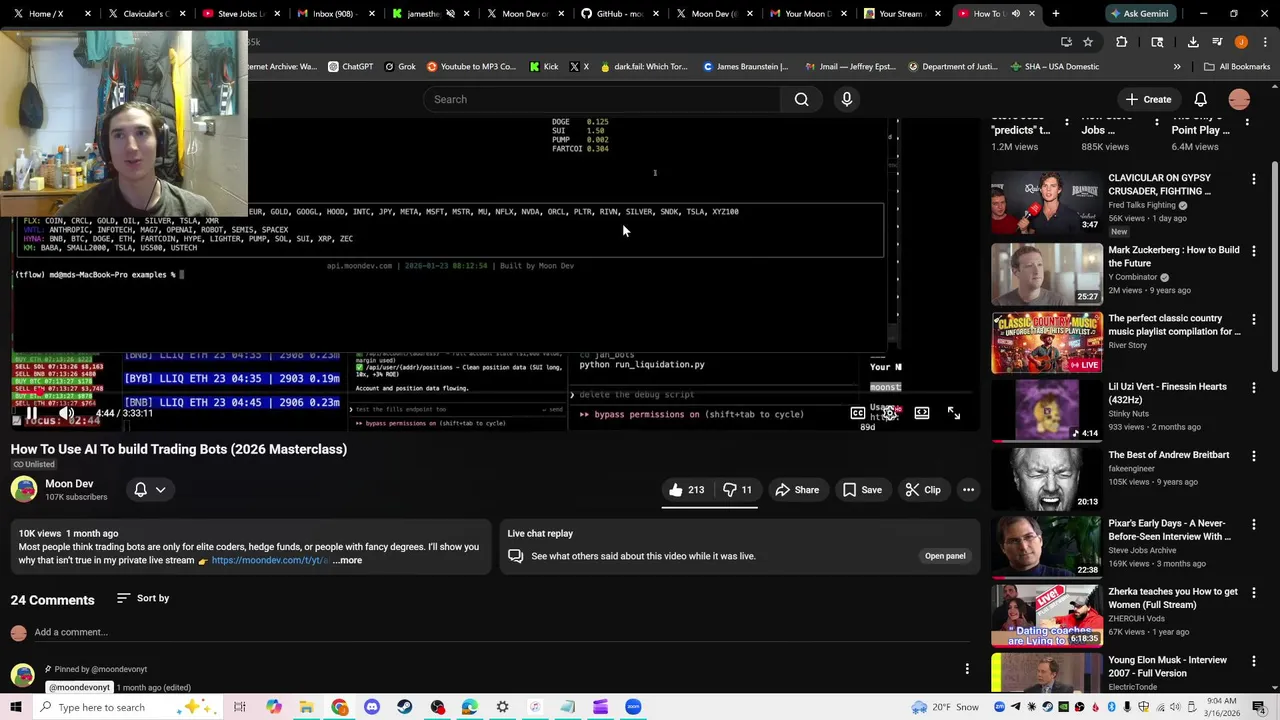The height and width of the screenshot is (720, 1280).
Task: Open the Chrome extensions puzzle icon
Action: 1121,42
